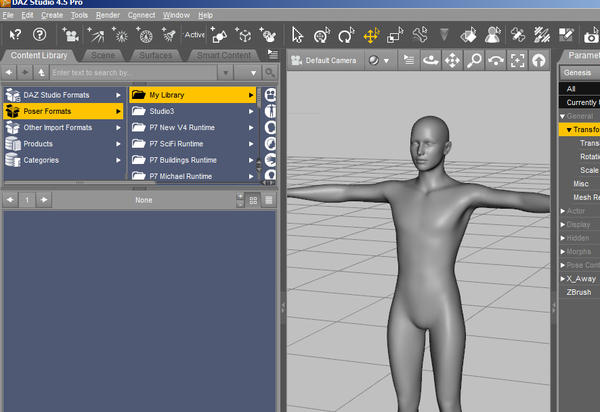Open the Help question mark icon

[41, 35]
